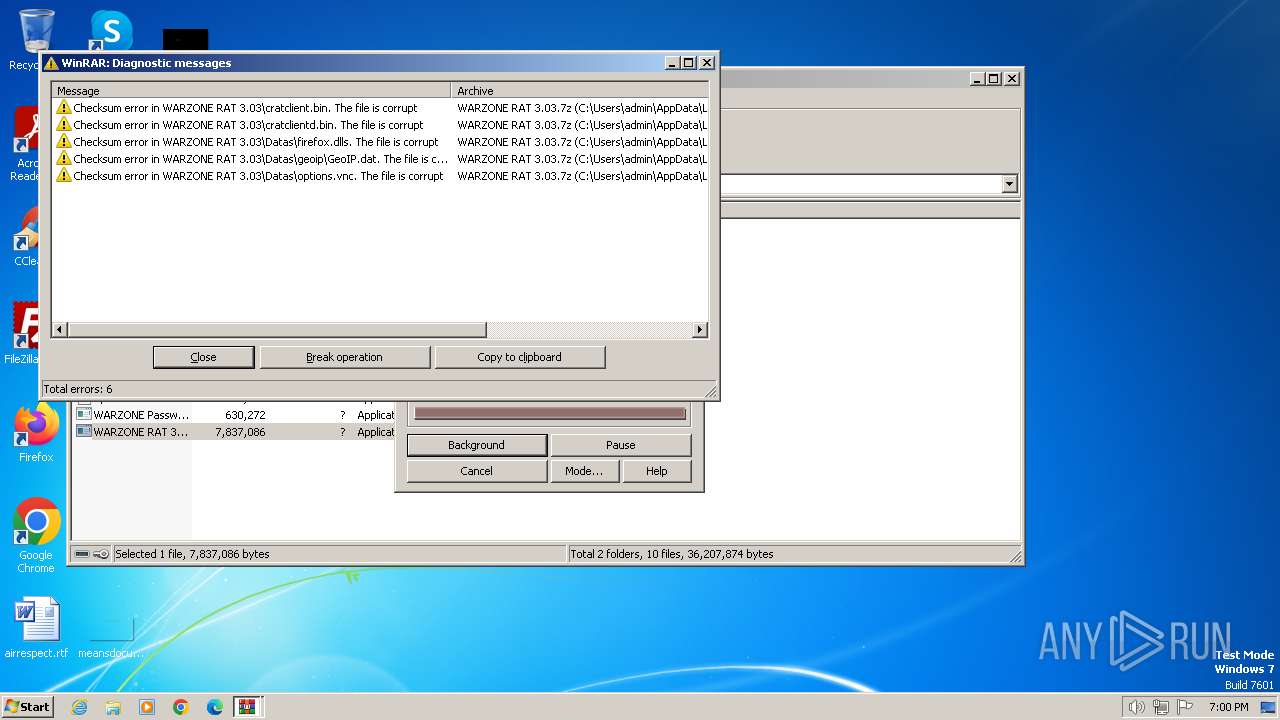Click the horizontal scrollbar thumb in diagnostics
This screenshot has width=1280, height=720.
(277, 330)
